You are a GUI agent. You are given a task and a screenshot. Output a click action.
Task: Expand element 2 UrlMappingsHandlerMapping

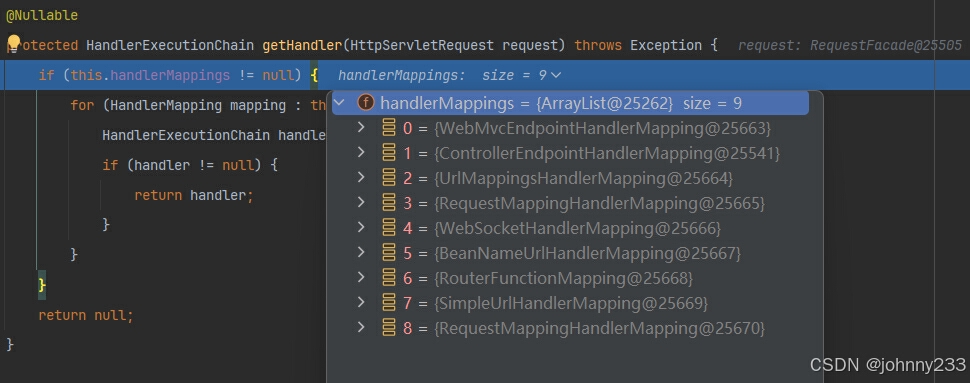tap(361, 178)
